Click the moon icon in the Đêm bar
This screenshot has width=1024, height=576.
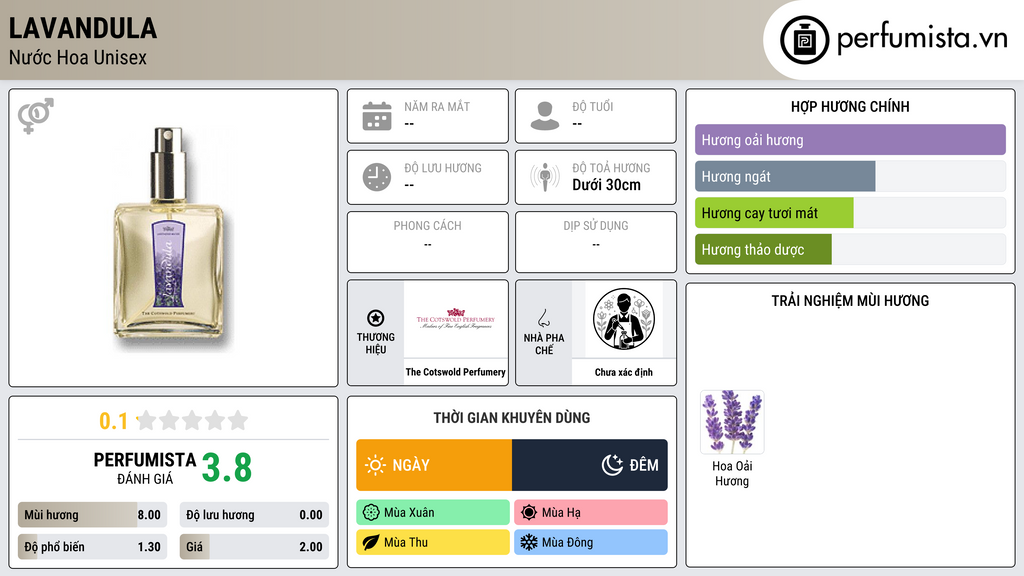click(x=612, y=465)
